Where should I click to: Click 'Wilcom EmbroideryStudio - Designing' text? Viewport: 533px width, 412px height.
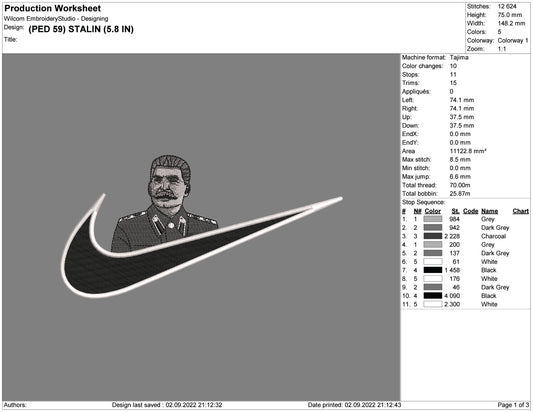(56, 19)
